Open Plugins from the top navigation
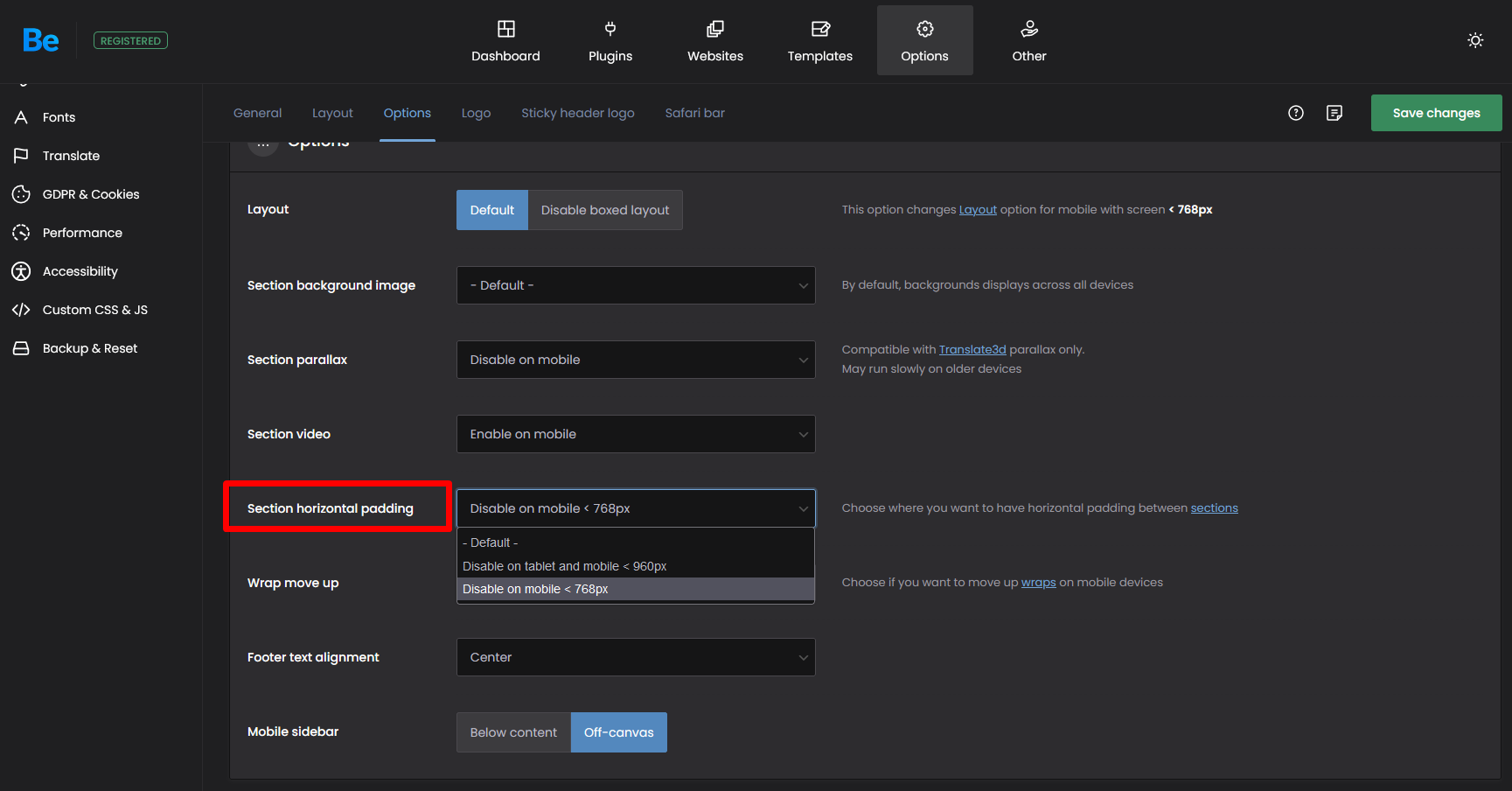This screenshot has width=1512, height=791. pyautogui.click(x=610, y=40)
